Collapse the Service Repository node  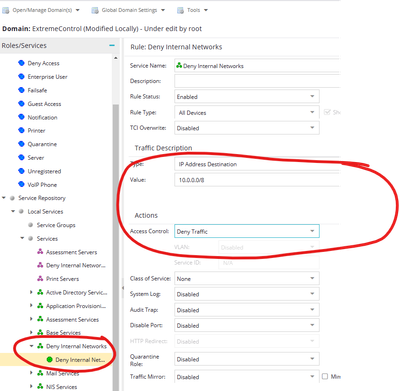(x=4, y=198)
